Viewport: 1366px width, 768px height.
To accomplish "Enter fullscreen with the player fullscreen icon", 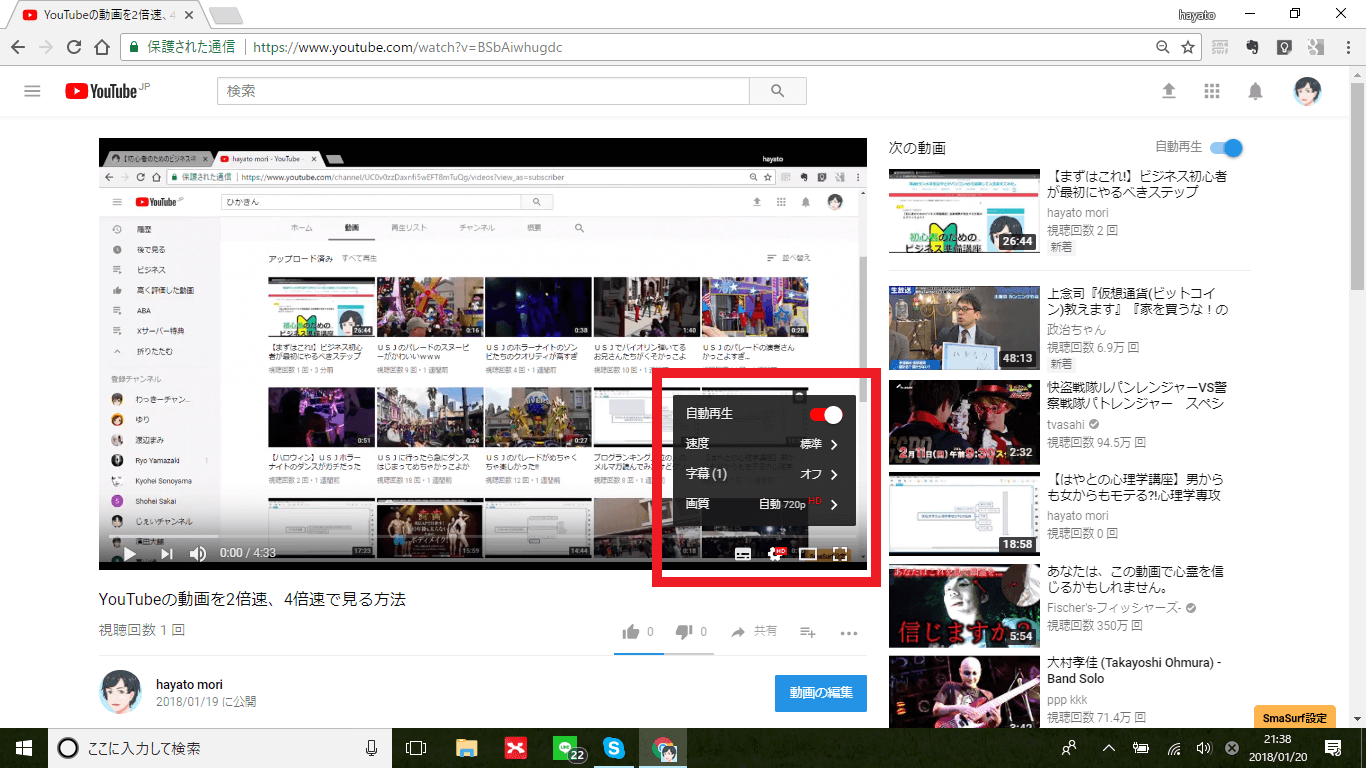I will (x=841, y=553).
